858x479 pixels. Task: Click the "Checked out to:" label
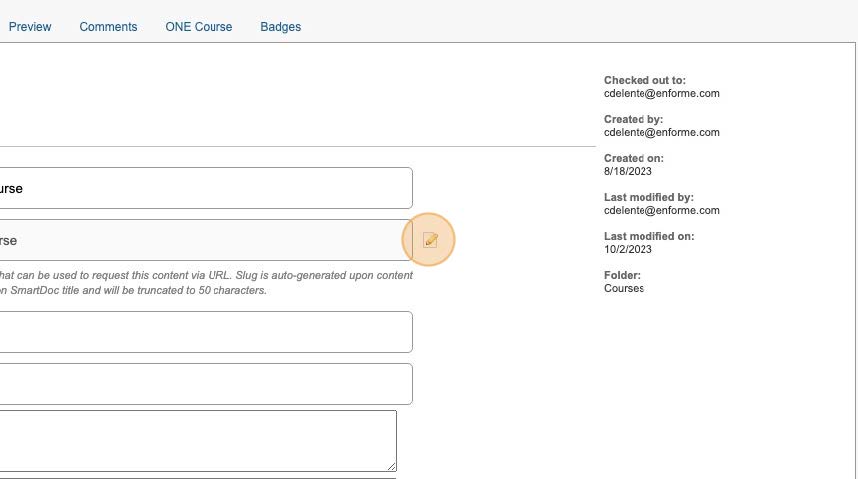coord(645,81)
